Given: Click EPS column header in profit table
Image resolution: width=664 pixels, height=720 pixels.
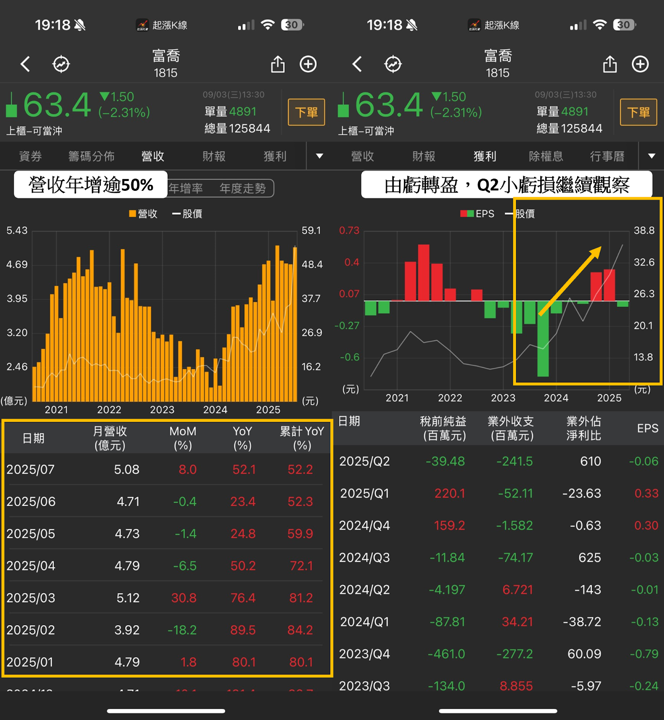Looking at the screenshot, I should point(647,428).
